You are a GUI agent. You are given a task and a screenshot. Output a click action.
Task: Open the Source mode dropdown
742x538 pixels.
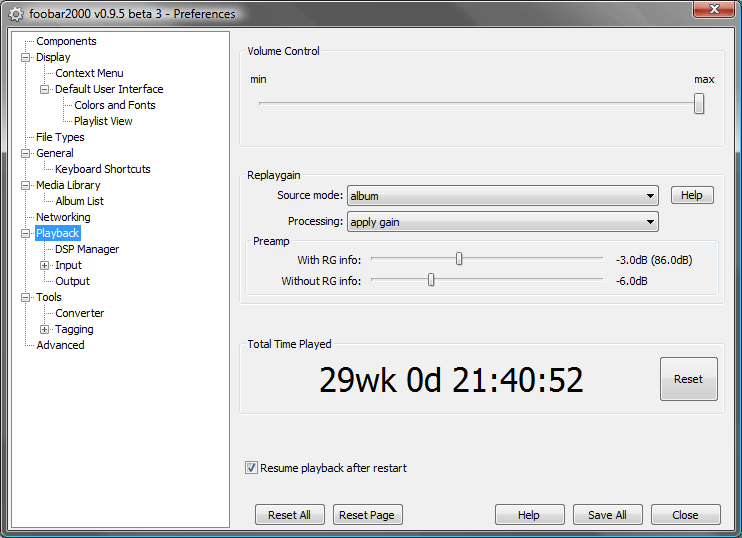point(502,196)
